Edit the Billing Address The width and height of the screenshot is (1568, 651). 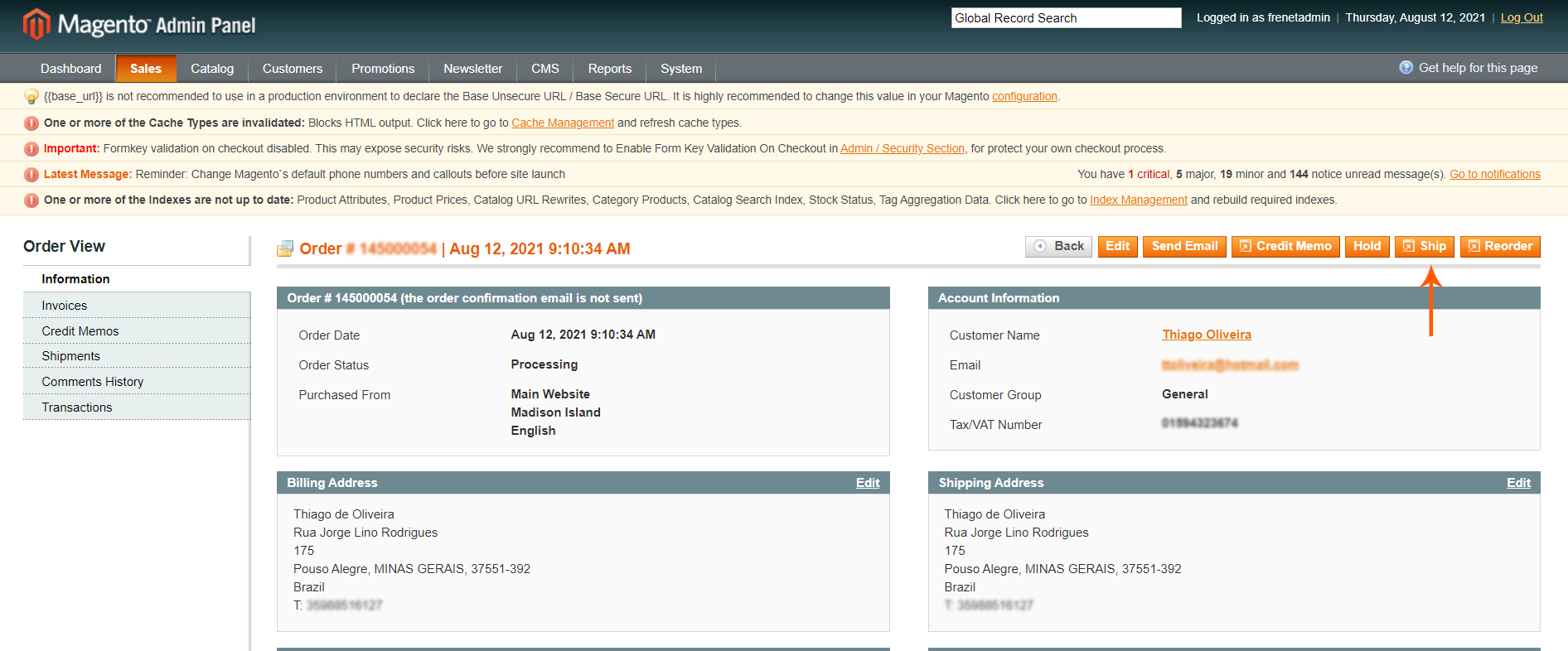[x=867, y=483]
